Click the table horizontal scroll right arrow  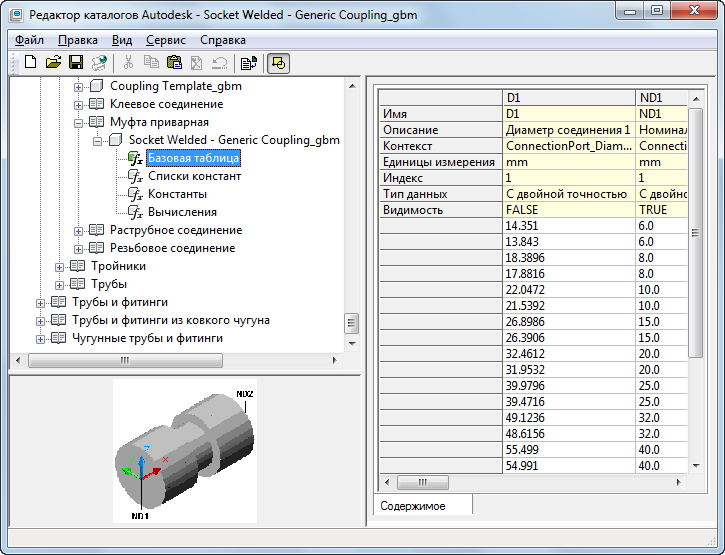click(678, 482)
